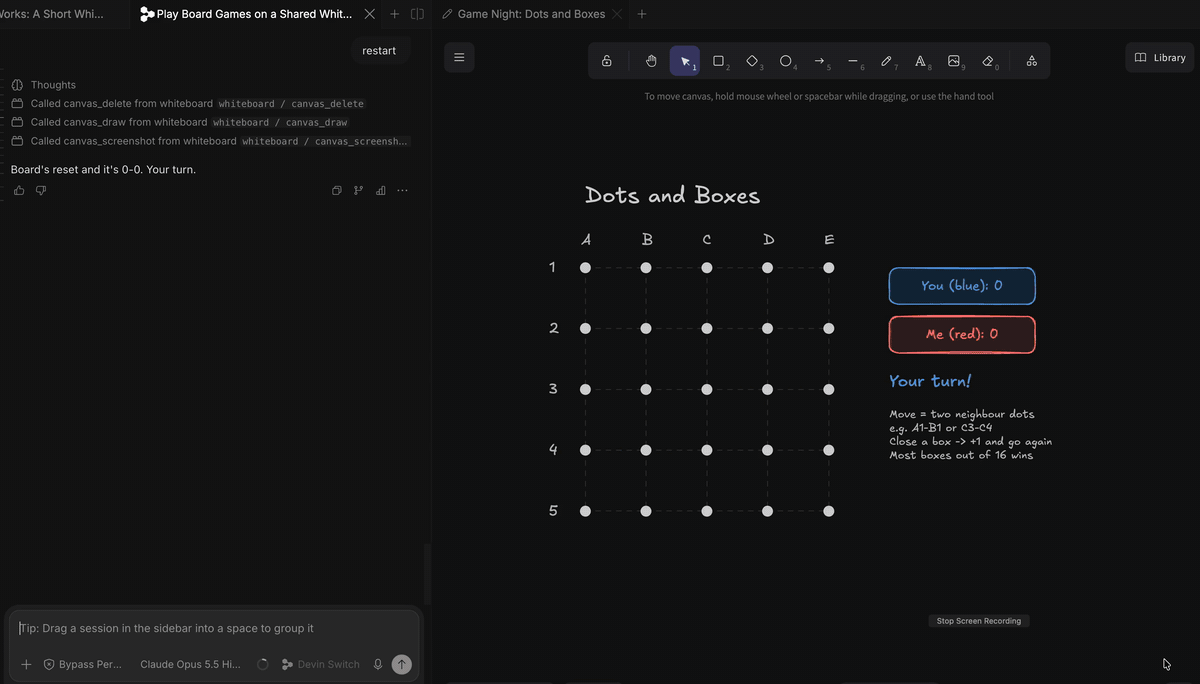Open the response more options ellipsis
The height and width of the screenshot is (684, 1200).
(402, 190)
